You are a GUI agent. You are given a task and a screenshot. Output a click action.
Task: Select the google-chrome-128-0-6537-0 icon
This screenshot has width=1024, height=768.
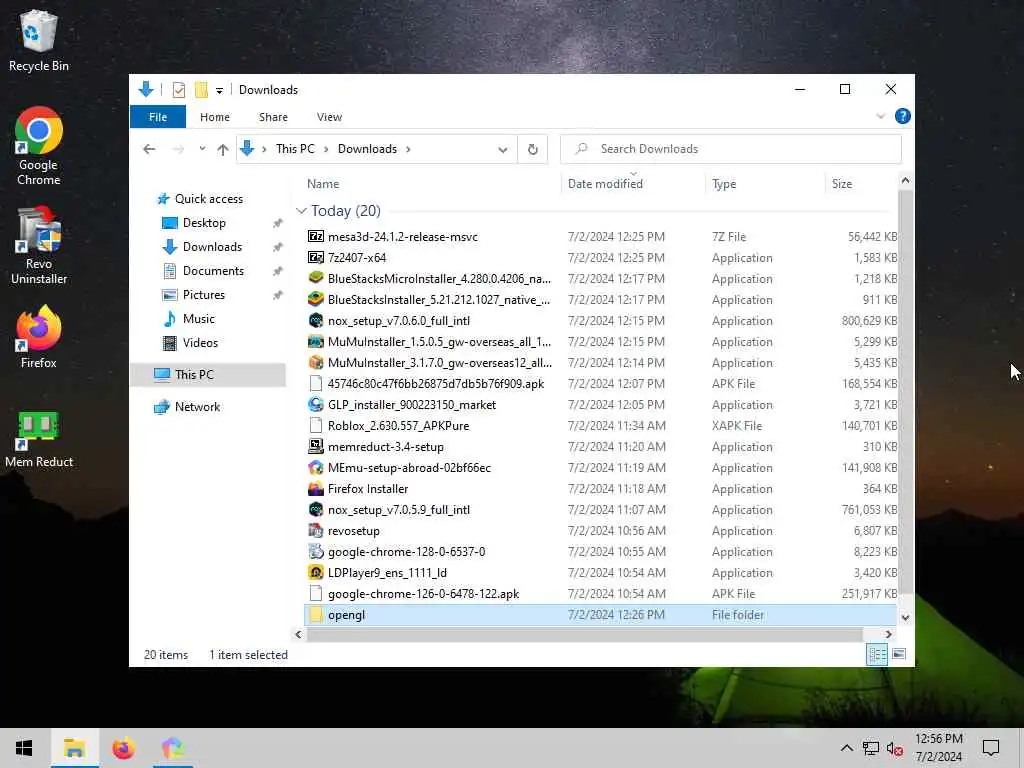(x=315, y=552)
